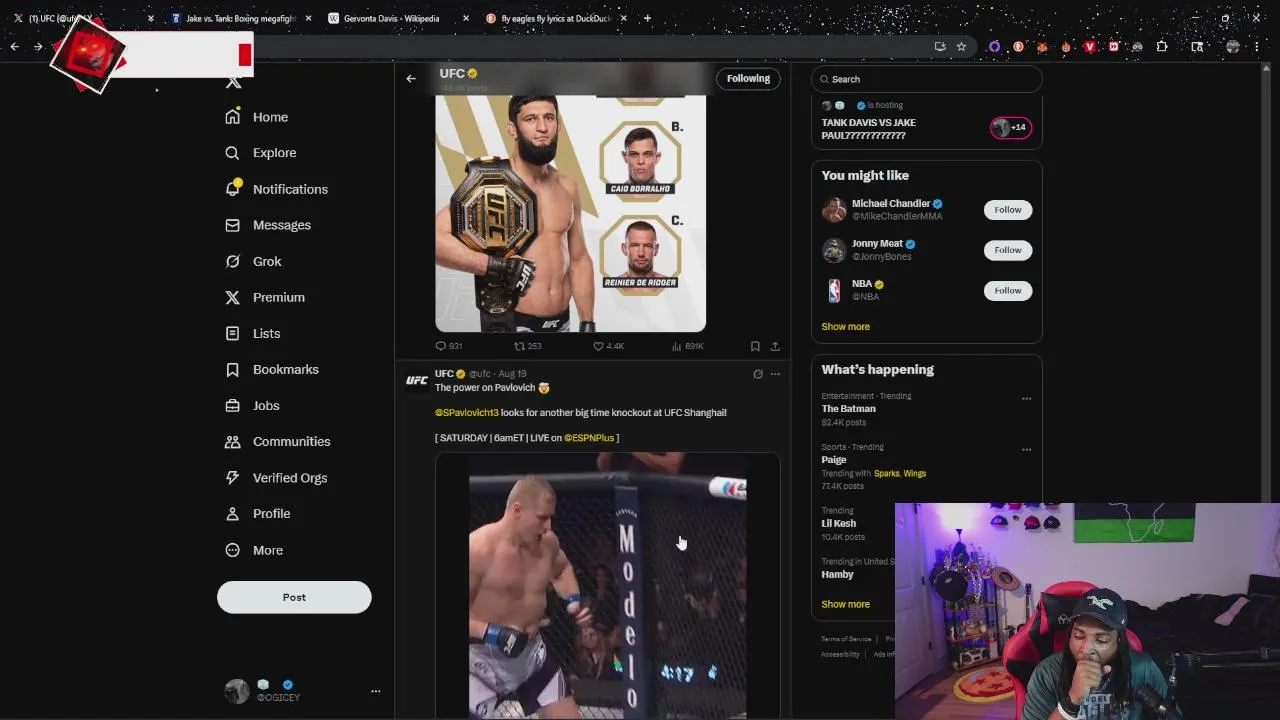This screenshot has width=1280, height=720.
Task: Bookmark this page with the star icon
Action: pos(961,46)
